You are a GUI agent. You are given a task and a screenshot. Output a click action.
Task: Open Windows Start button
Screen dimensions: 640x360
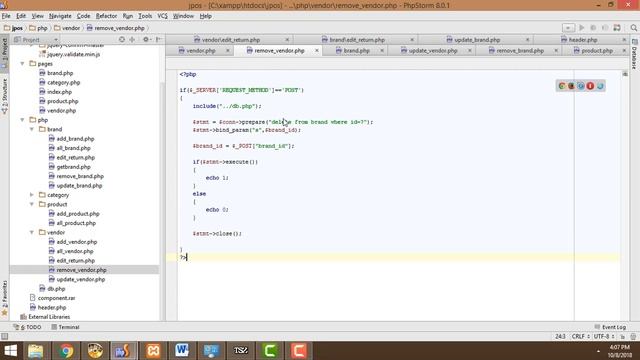tap(10, 351)
